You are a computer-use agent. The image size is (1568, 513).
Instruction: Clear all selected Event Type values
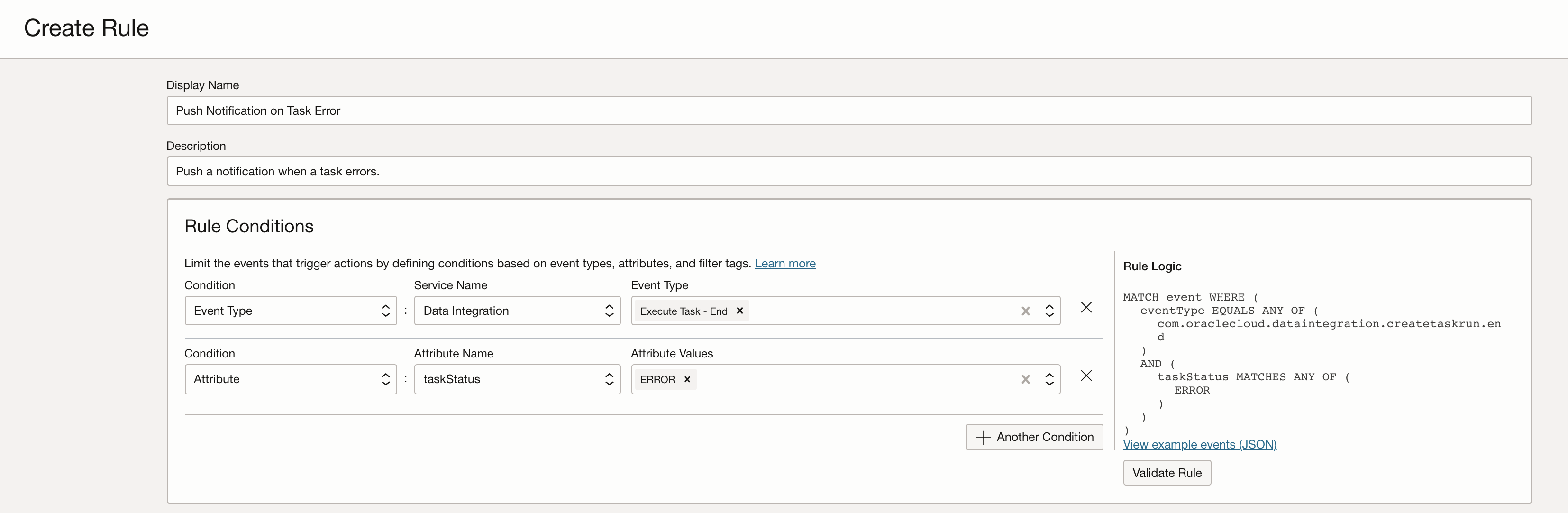[1025, 311]
